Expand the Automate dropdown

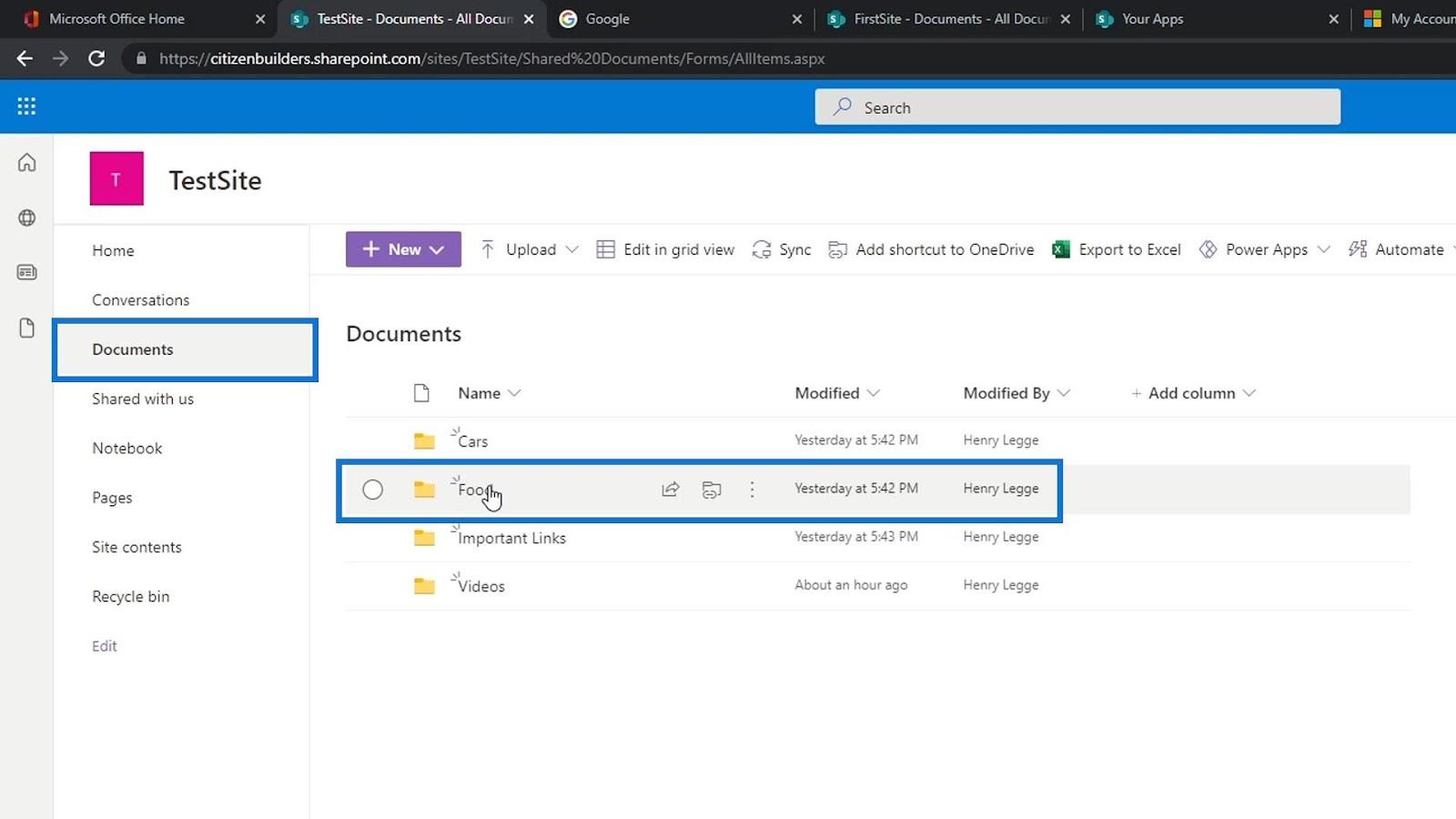(1452, 249)
